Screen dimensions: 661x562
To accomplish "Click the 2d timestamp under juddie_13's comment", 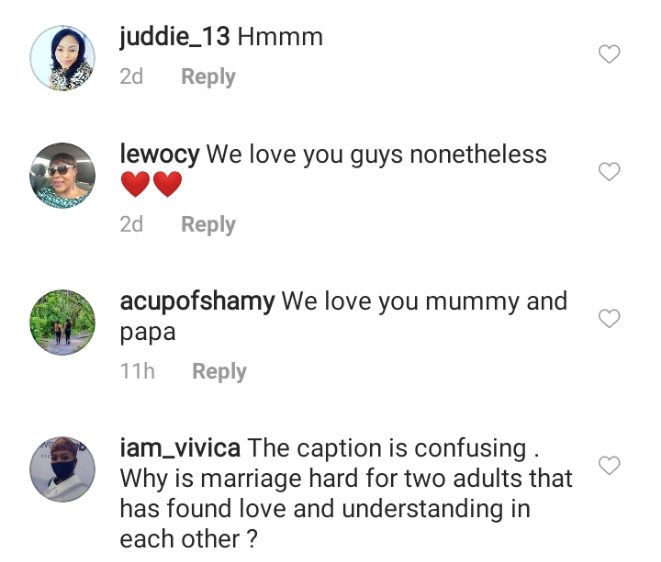I will (x=131, y=77).
